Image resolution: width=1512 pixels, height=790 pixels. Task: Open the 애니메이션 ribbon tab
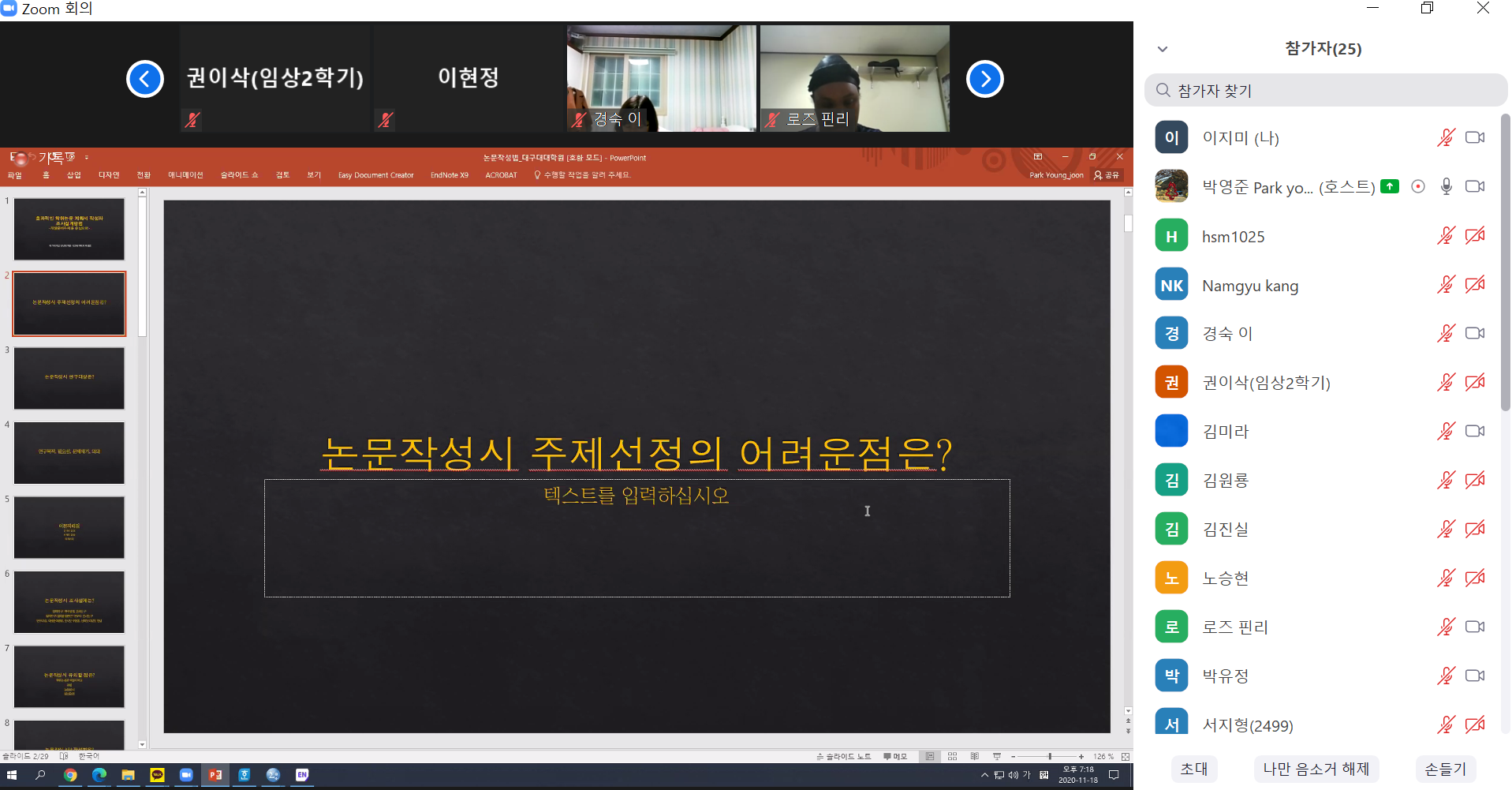point(185,175)
